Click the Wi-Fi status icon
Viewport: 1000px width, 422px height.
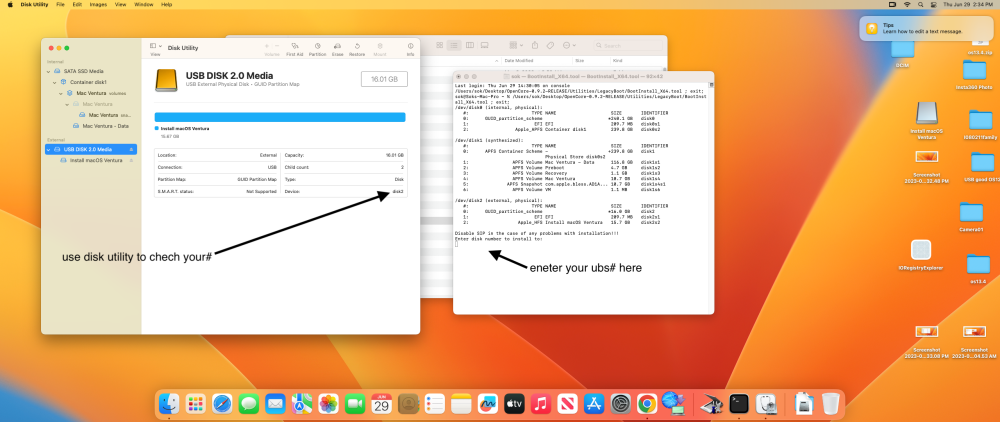click(x=906, y=4)
